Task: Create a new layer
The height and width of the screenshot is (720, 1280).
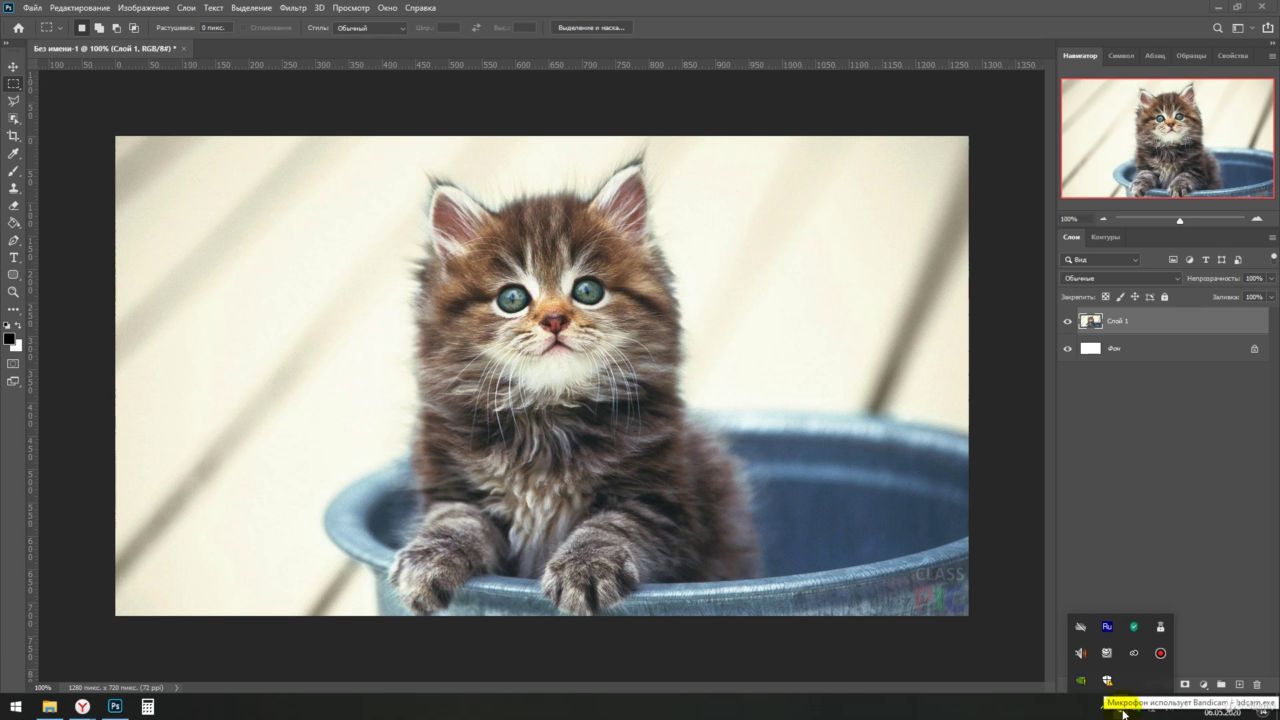Action: pos(1239,685)
